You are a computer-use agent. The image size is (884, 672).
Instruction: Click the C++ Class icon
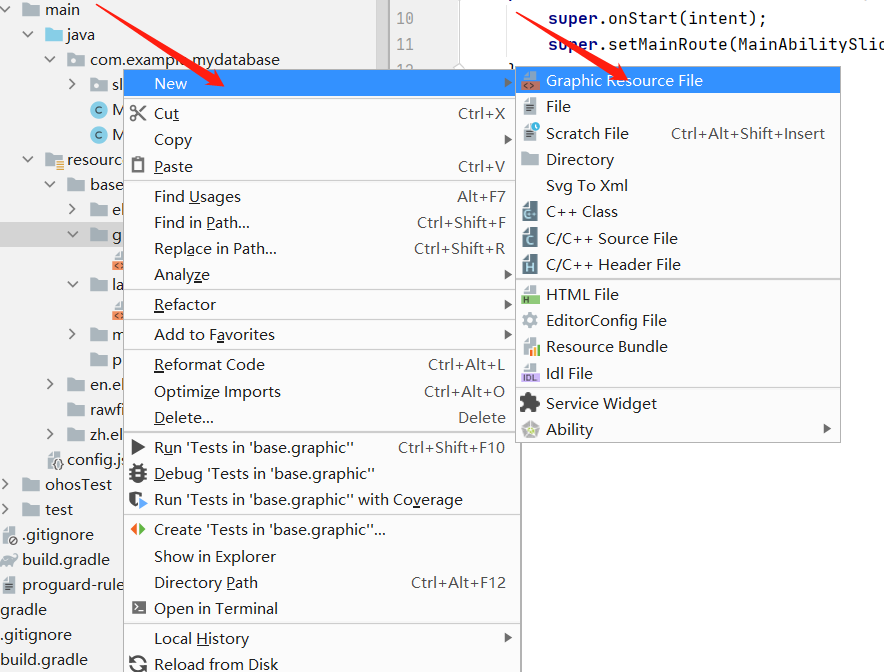coord(530,211)
